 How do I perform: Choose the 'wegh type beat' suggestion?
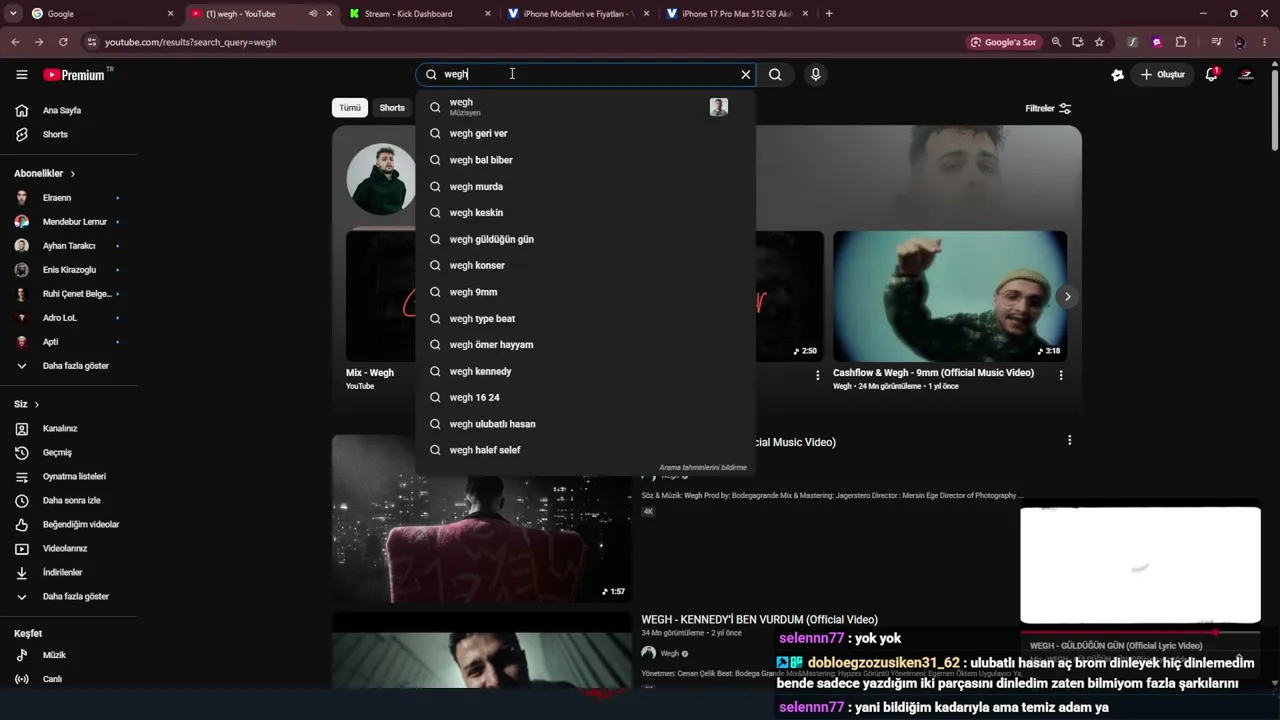coord(585,318)
